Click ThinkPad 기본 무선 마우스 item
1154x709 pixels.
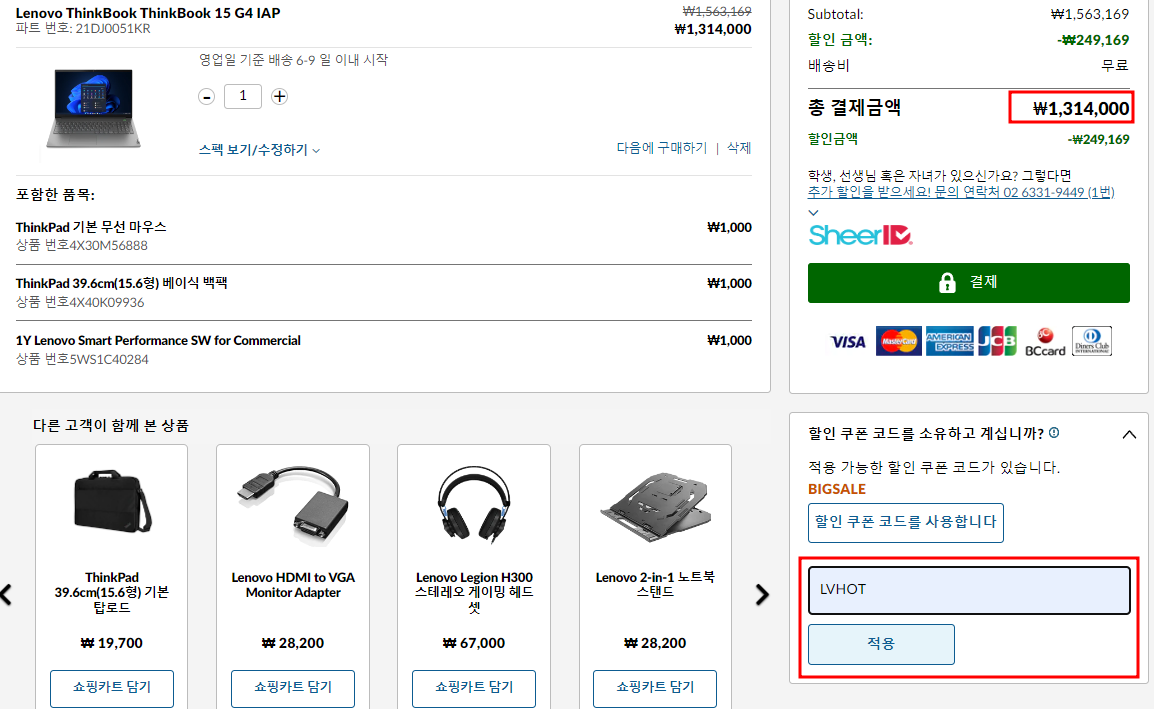click(91, 227)
